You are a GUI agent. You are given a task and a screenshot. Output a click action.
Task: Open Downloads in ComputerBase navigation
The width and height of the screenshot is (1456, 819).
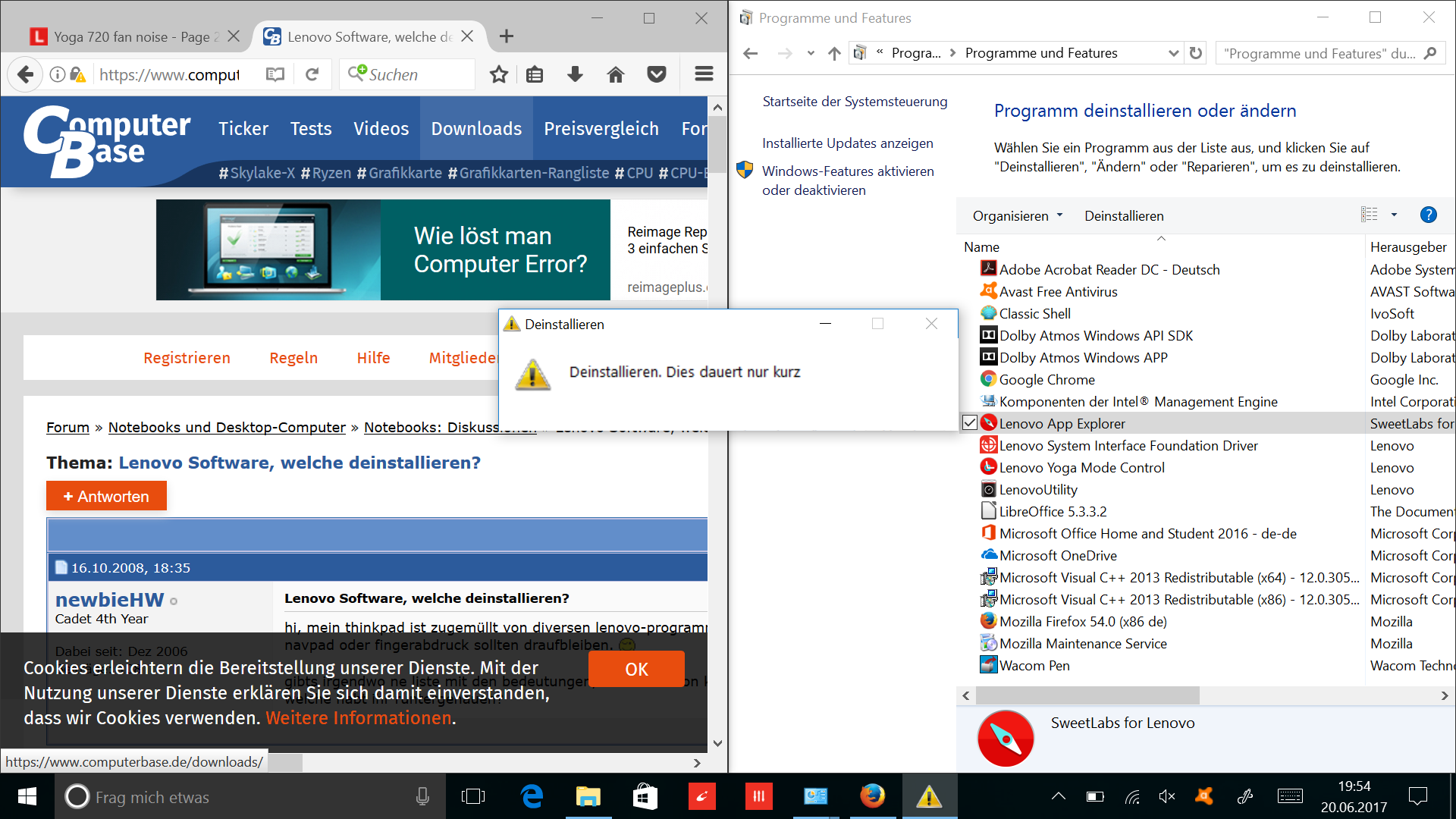476,129
